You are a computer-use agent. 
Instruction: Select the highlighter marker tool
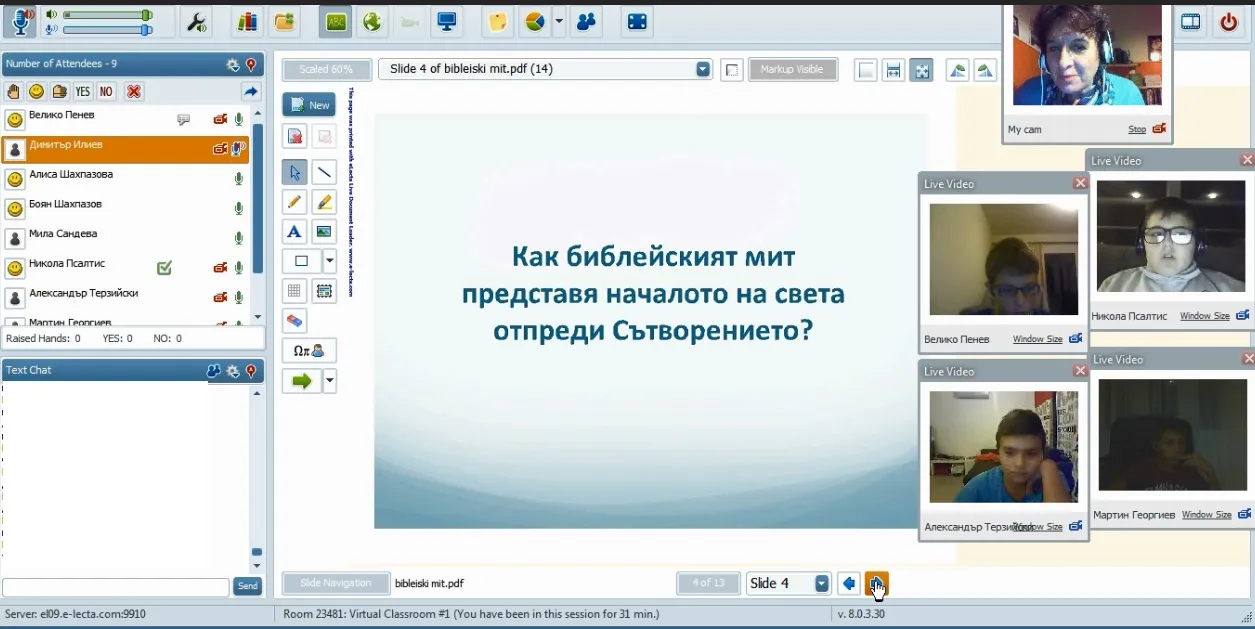(324, 202)
